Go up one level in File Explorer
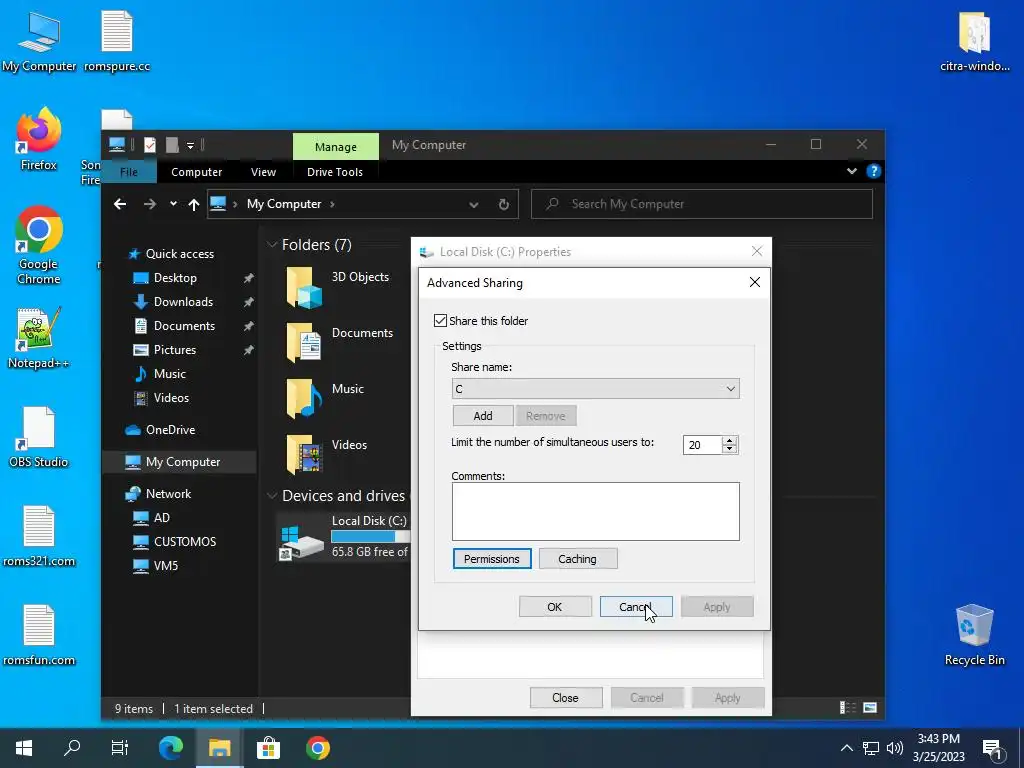The width and height of the screenshot is (1024, 768). tap(193, 204)
